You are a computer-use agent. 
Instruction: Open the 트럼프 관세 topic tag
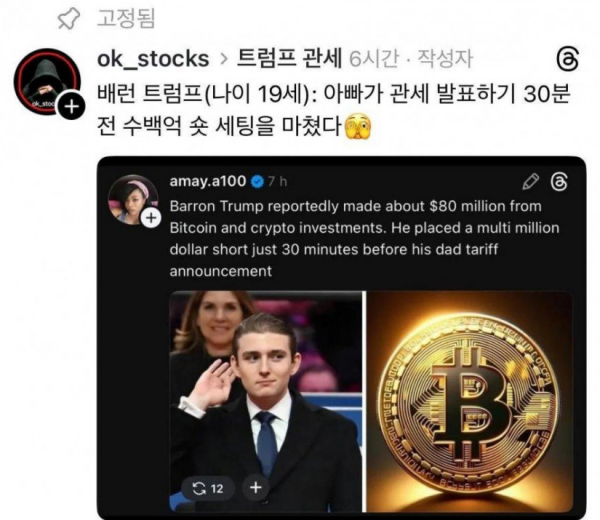[289, 58]
